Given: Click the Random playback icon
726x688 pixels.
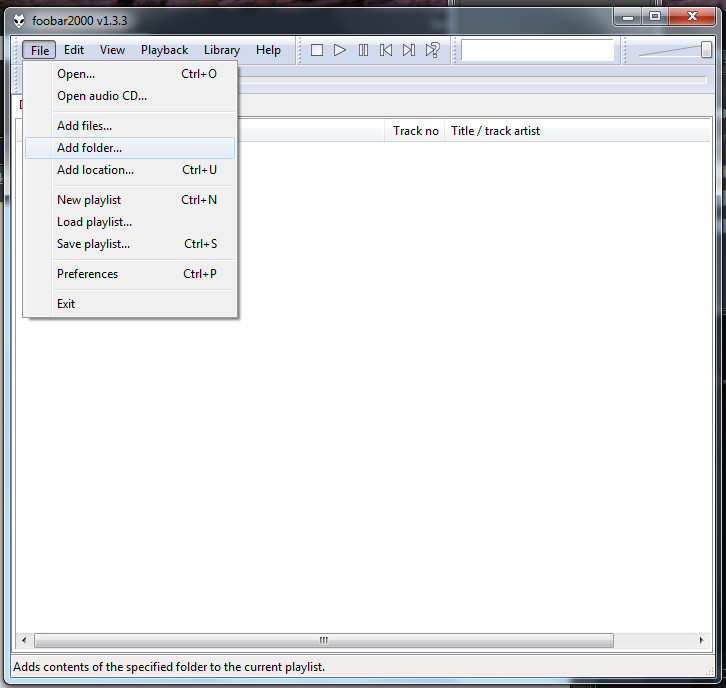Looking at the screenshot, I should 432,50.
